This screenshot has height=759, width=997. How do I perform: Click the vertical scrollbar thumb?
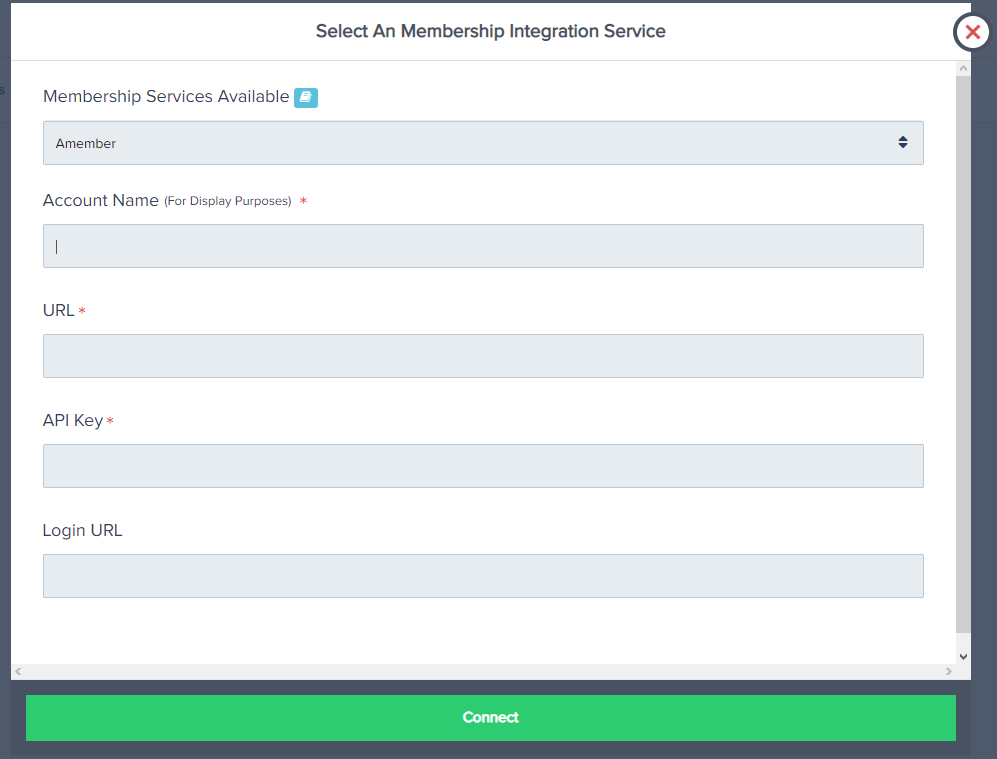pyautogui.click(x=963, y=350)
